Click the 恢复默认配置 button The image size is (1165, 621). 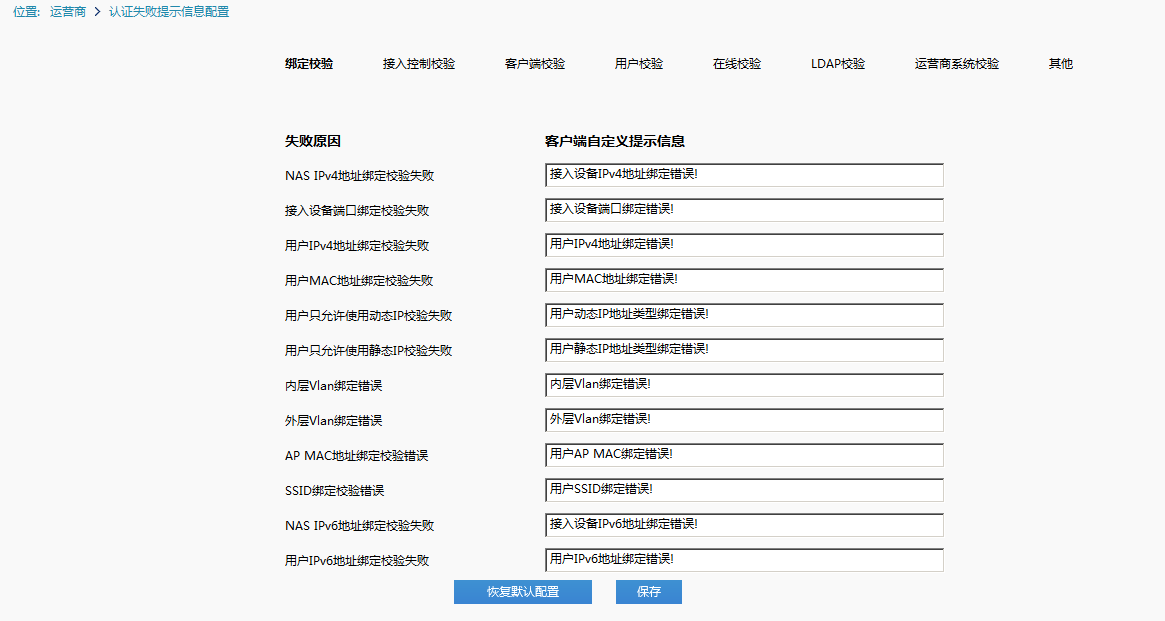coord(523,592)
